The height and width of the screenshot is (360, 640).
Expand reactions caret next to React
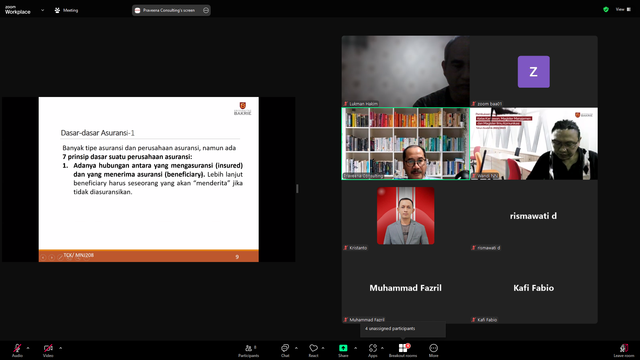[x=323, y=348]
